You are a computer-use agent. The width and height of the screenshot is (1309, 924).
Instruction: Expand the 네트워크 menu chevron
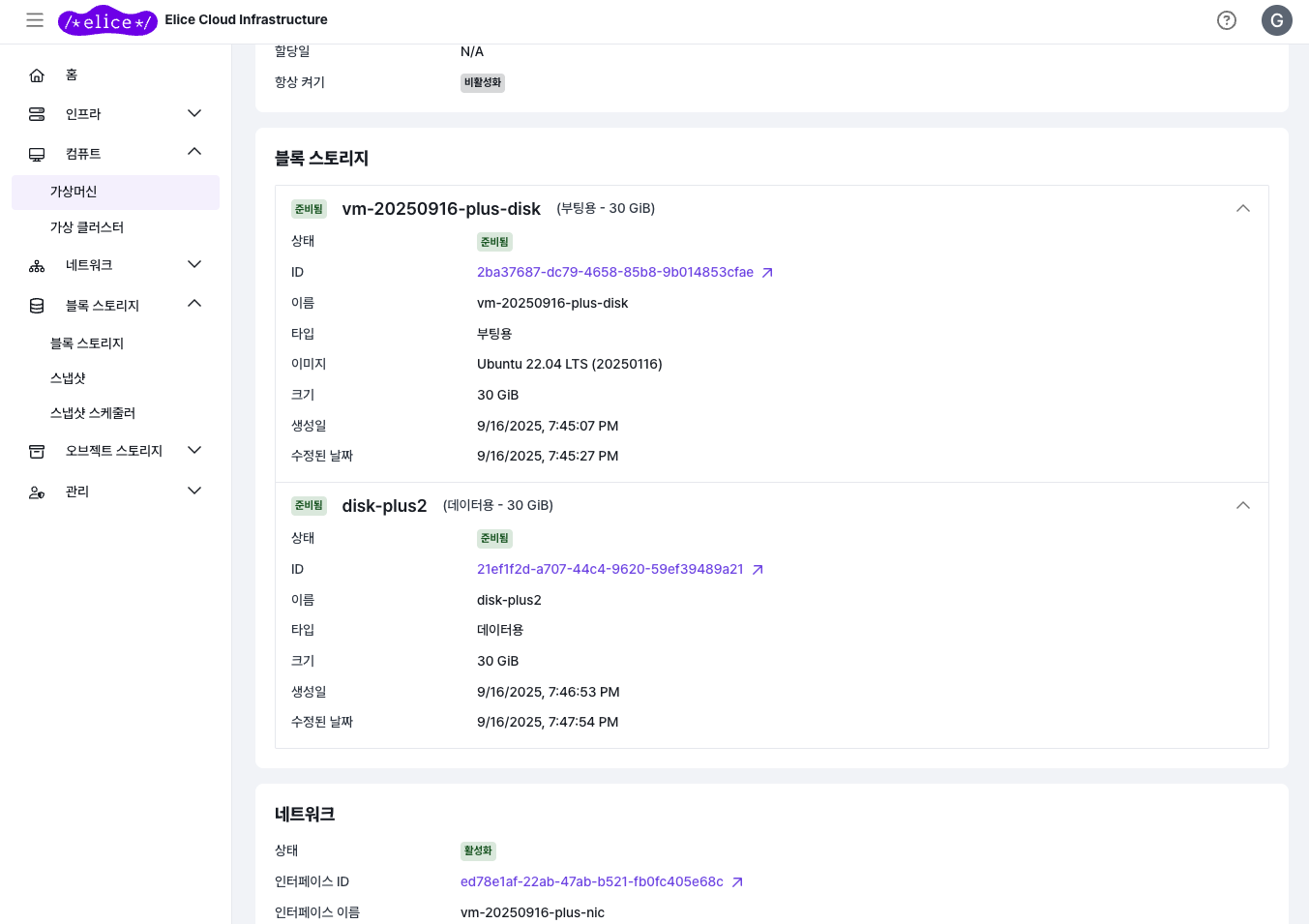coord(194,264)
